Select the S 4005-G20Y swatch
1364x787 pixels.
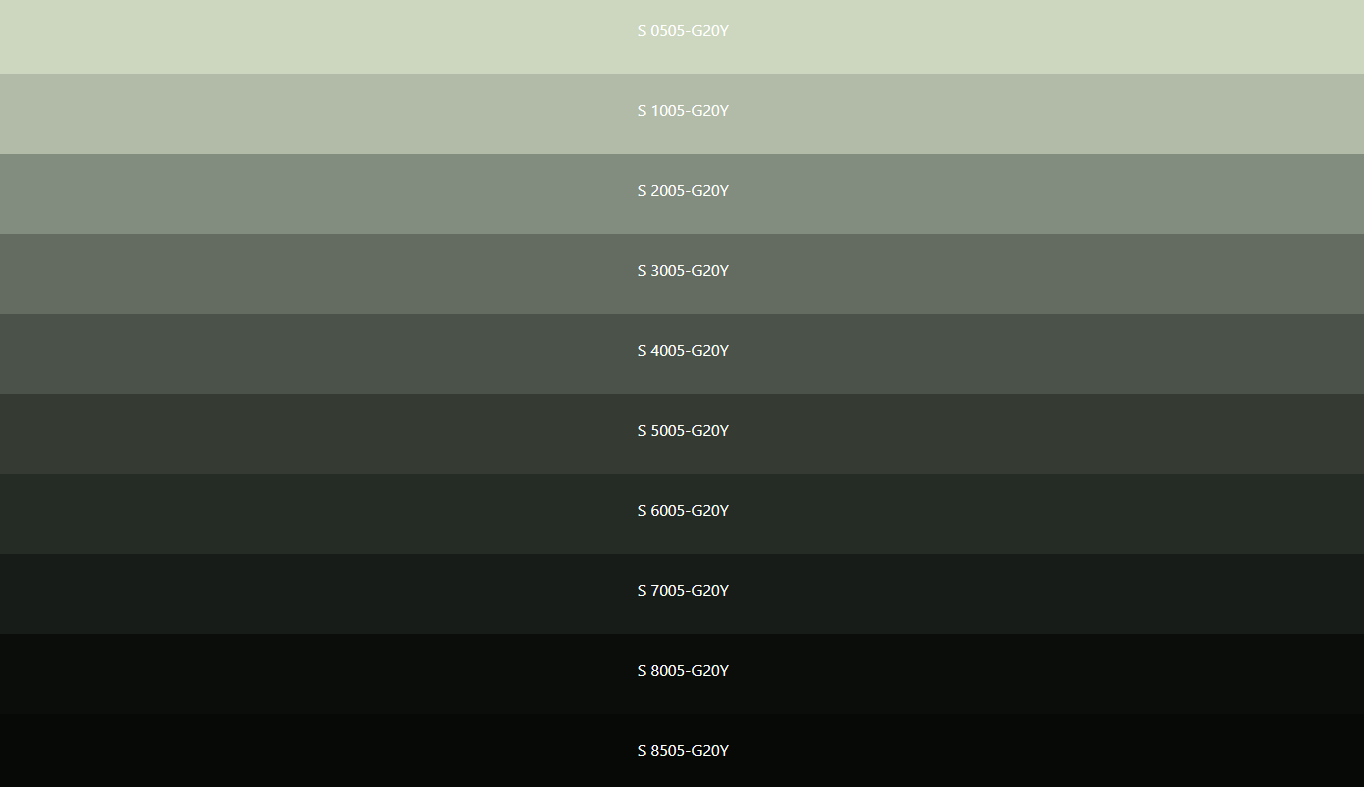pyautogui.click(x=300, y=353)
